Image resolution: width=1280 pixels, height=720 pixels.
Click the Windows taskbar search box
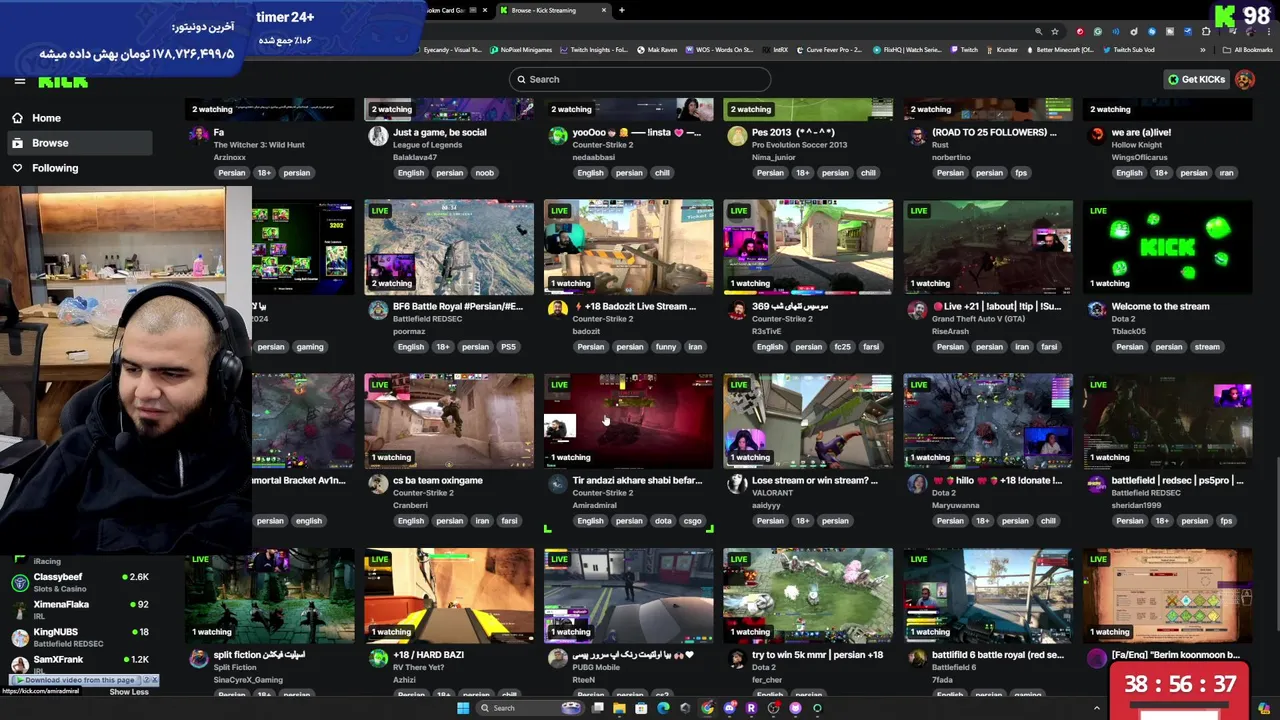530,708
